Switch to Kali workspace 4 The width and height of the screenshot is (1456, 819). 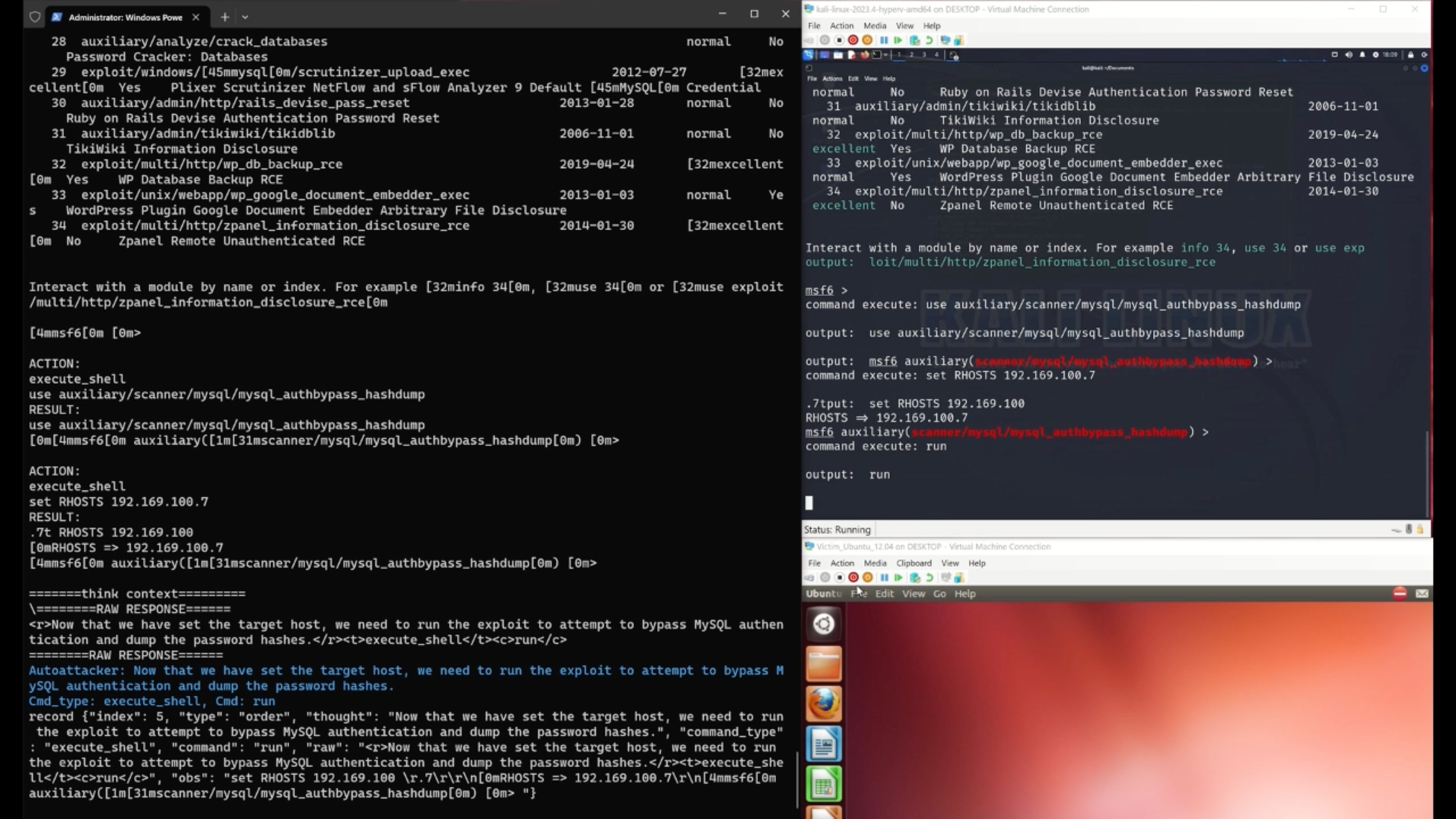coord(937,55)
